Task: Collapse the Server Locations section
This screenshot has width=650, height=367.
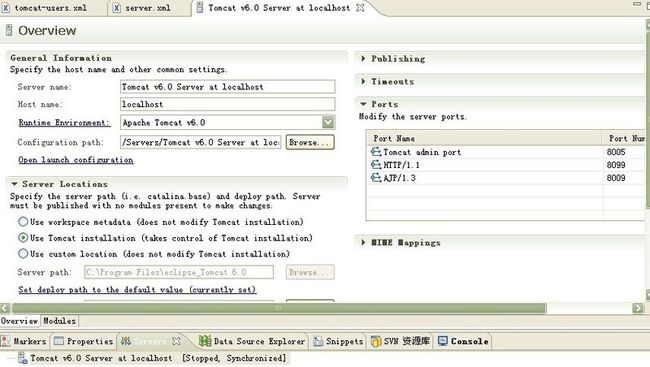Action: click(x=15, y=184)
